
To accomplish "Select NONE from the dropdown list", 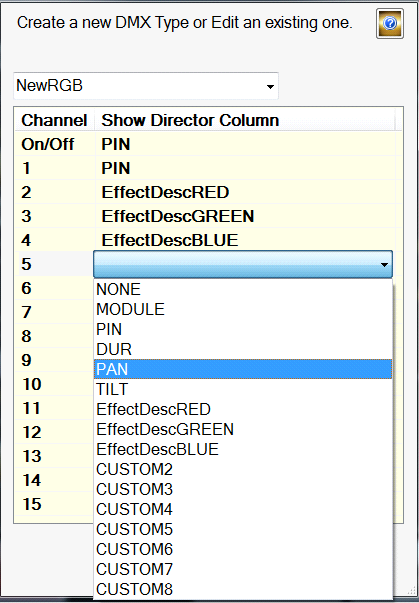I will [243, 289].
